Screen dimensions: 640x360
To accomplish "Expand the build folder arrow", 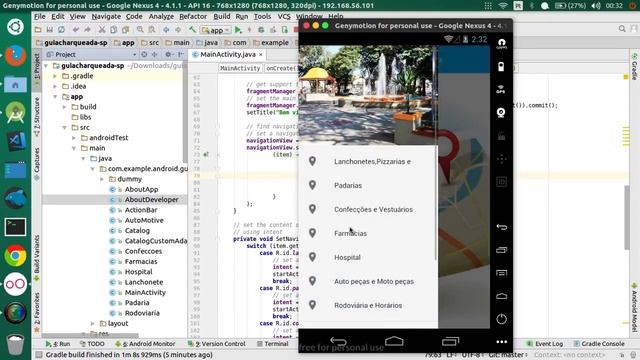I will [x=64, y=107].
